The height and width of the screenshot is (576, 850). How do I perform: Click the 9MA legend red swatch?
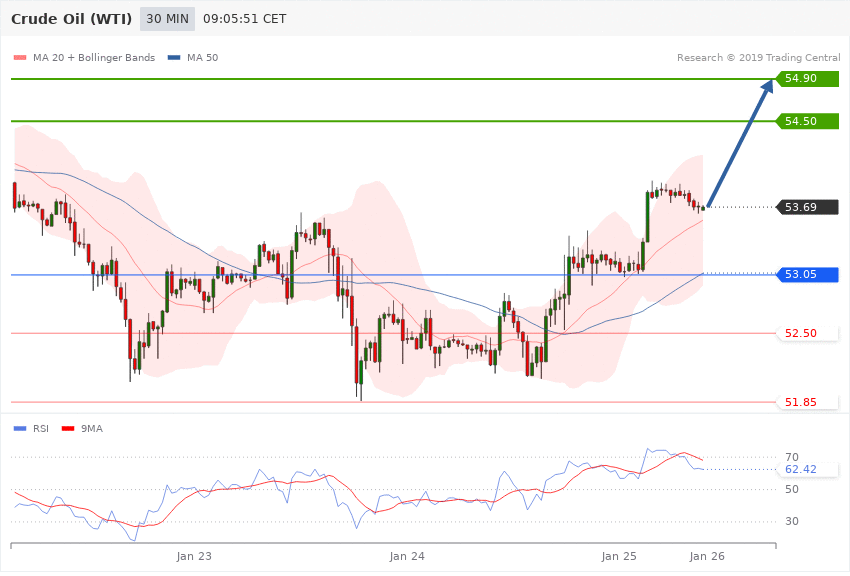(68, 429)
